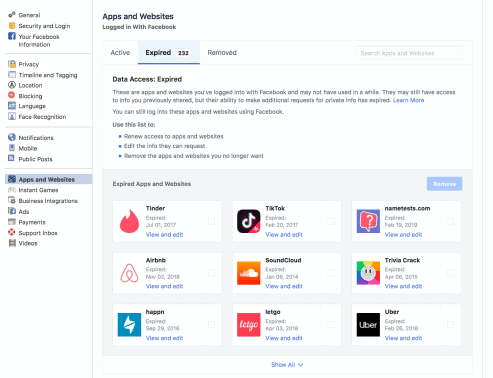Tick the SoundCloud checkbox
The height and width of the screenshot is (378, 493).
click(x=331, y=273)
